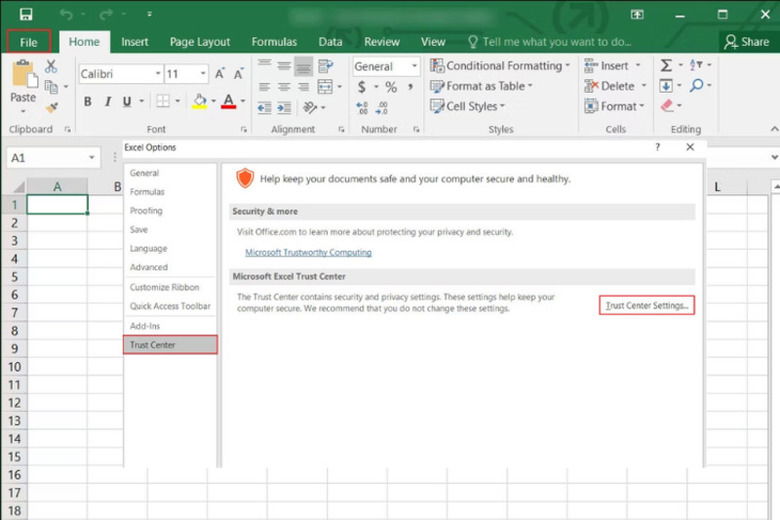This screenshot has width=780, height=520.
Task: Click Merge & Center icon
Action: click(x=325, y=87)
